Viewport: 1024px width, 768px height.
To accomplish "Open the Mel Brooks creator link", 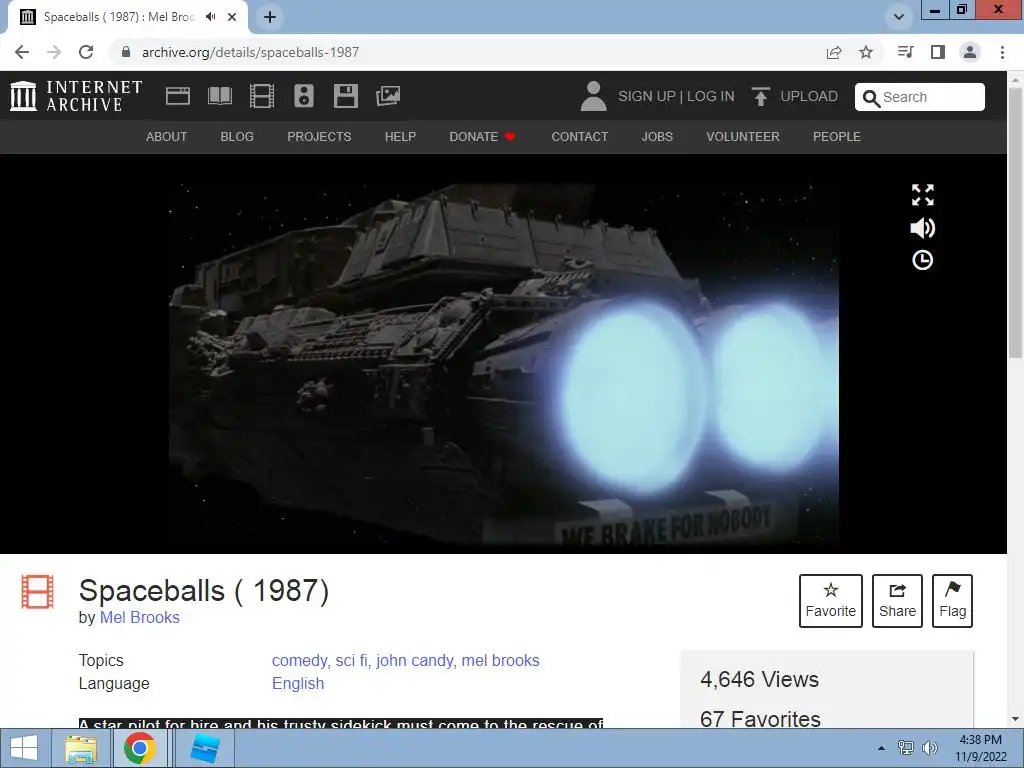I will point(140,618).
